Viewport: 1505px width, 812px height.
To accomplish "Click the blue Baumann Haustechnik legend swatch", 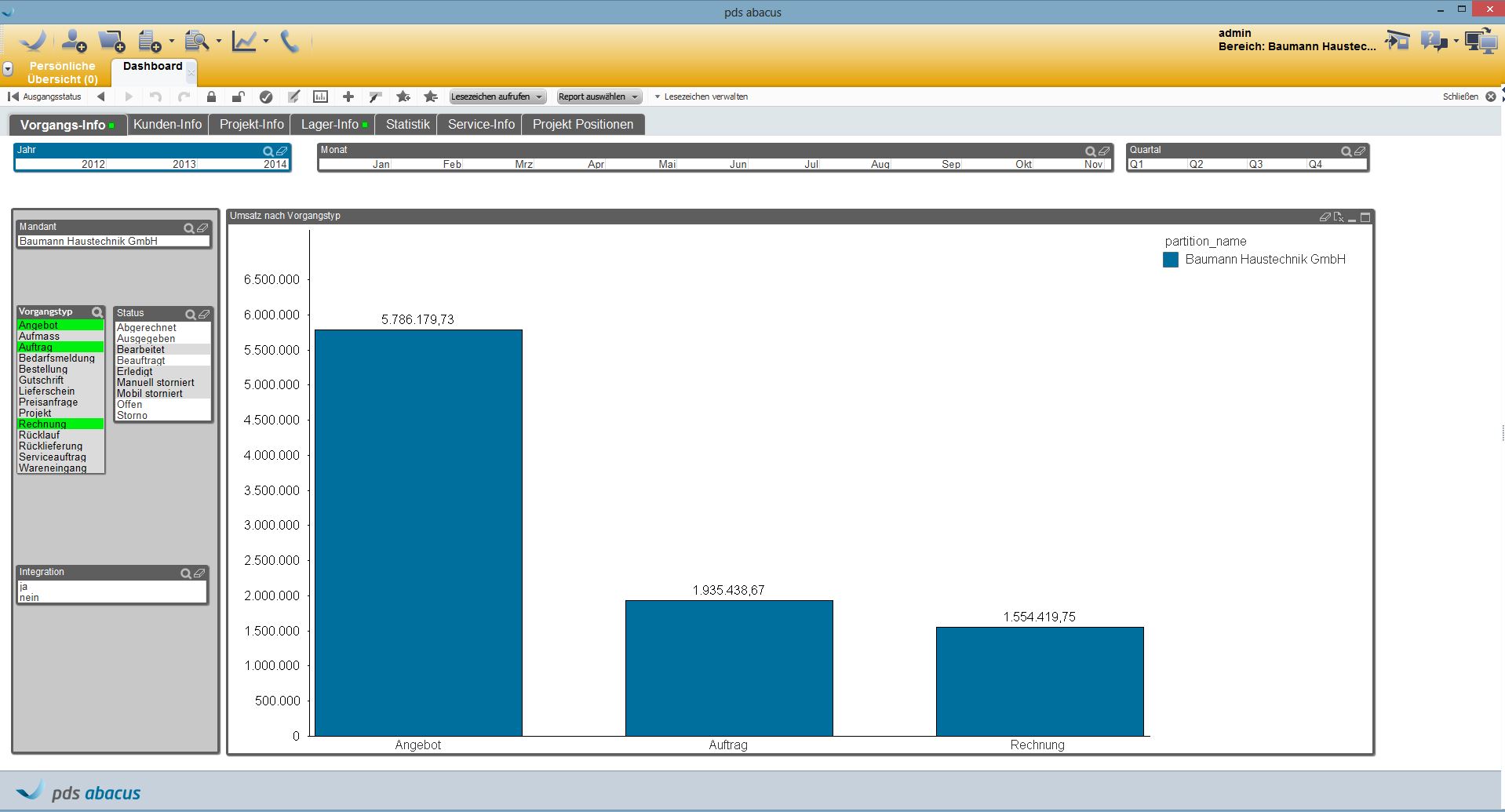I will click(1170, 260).
